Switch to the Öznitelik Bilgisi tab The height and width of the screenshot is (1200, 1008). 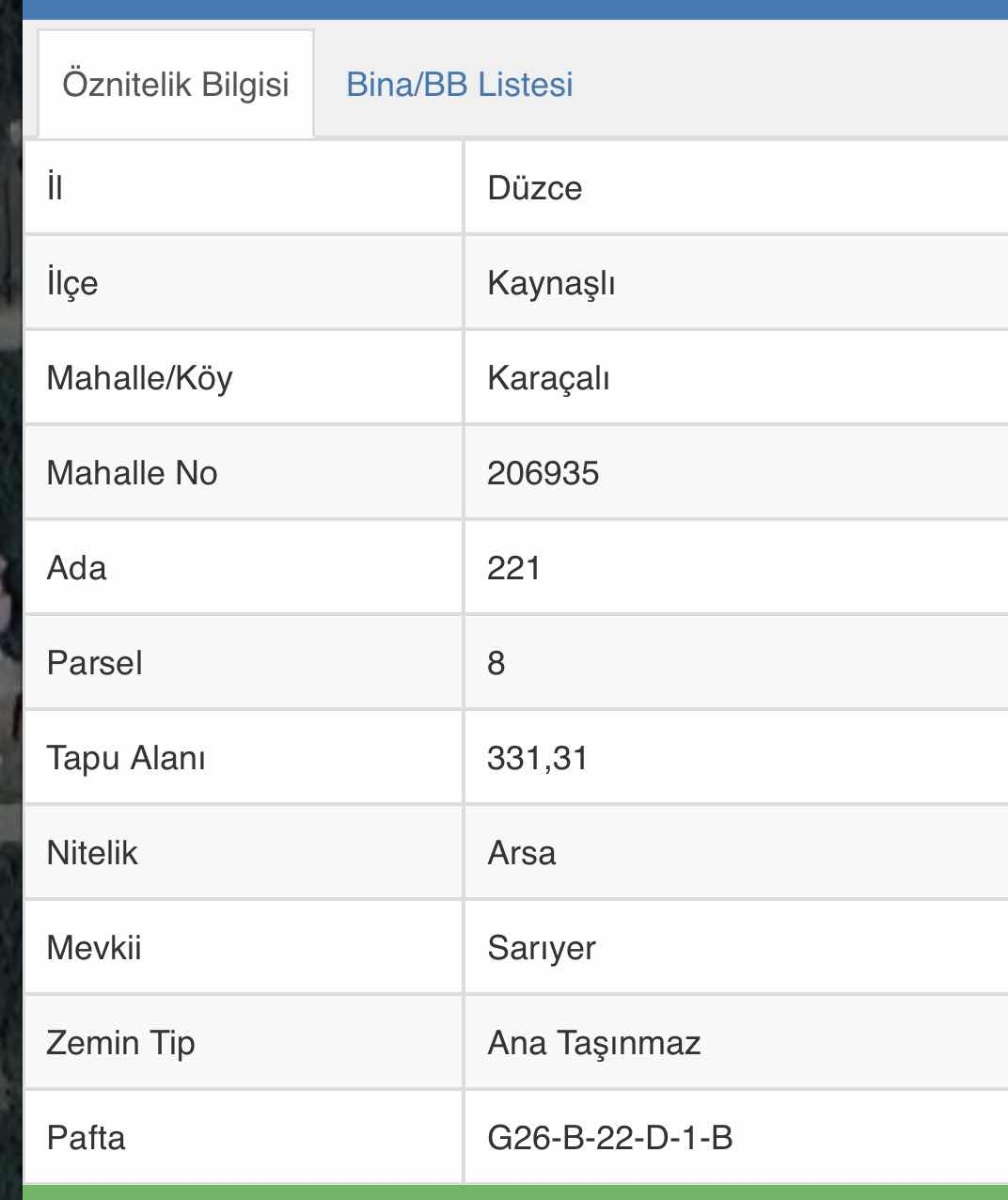click(x=176, y=85)
